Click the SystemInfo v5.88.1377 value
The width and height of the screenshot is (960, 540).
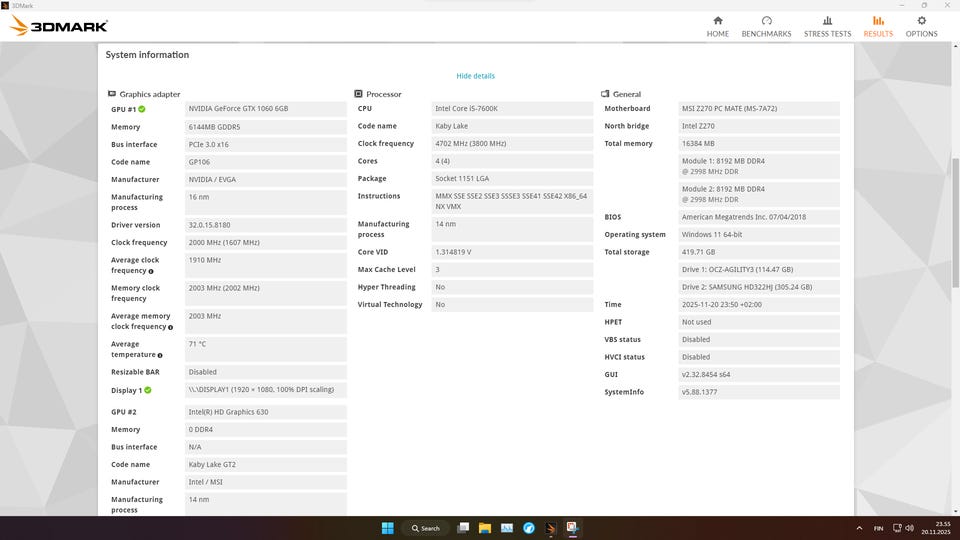tap(759, 392)
